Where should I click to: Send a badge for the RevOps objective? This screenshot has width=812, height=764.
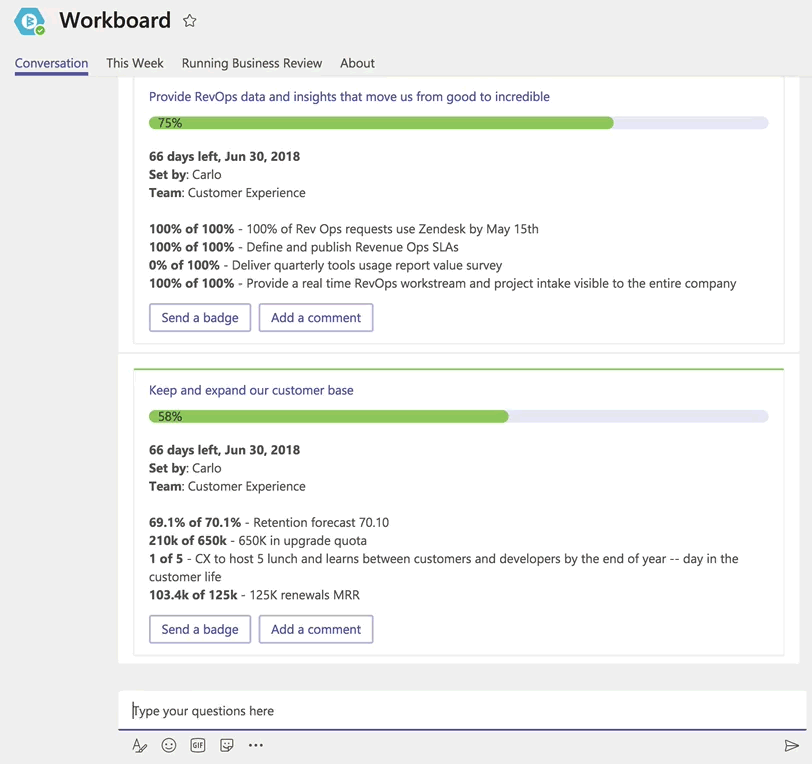pos(200,318)
